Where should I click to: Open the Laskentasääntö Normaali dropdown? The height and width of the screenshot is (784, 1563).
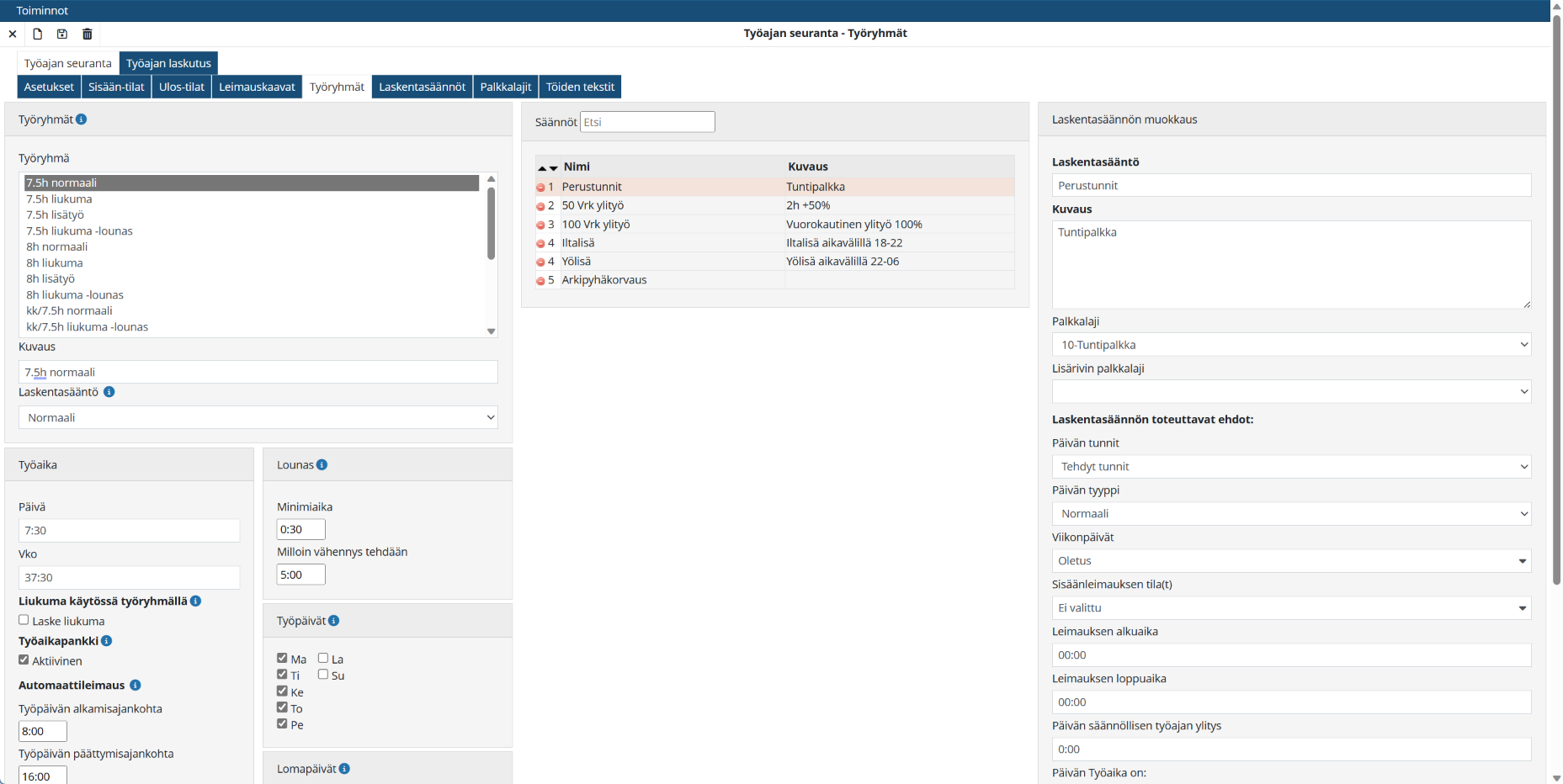(x=258, y=418)
